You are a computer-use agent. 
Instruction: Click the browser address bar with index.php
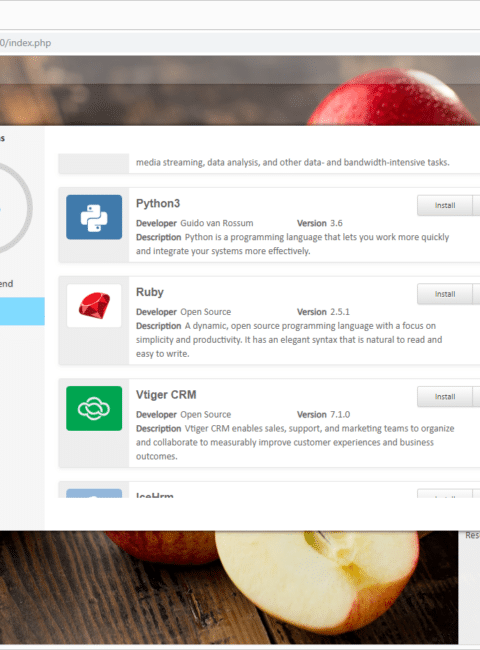coord(240,43)
